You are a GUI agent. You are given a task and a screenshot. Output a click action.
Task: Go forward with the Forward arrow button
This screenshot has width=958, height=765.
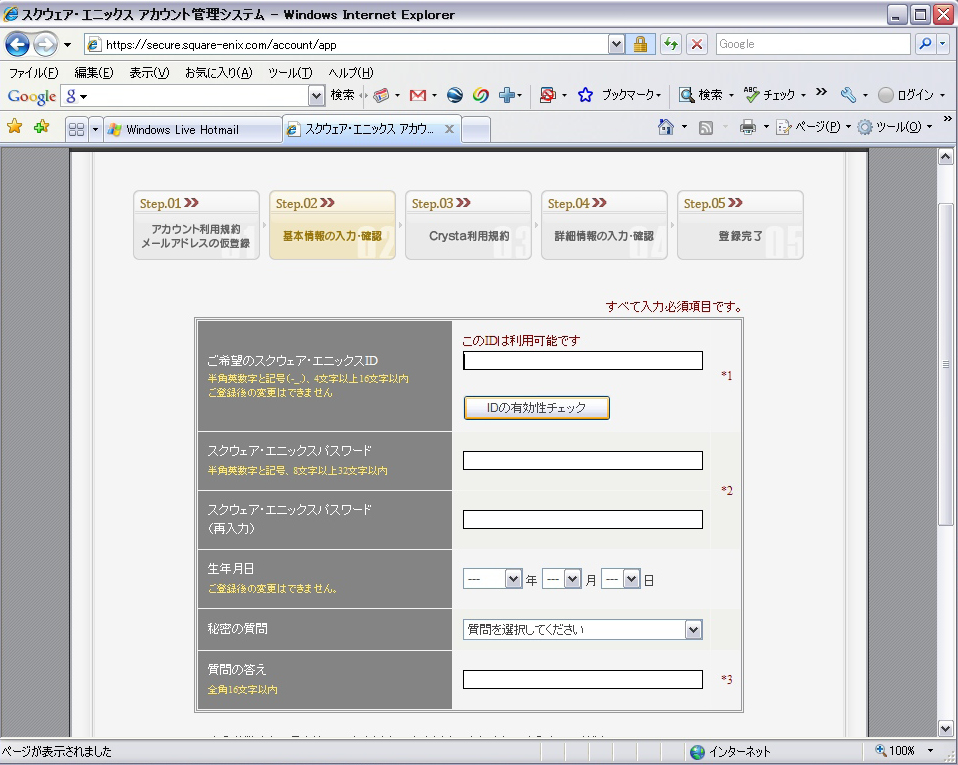tap(45, 44)
